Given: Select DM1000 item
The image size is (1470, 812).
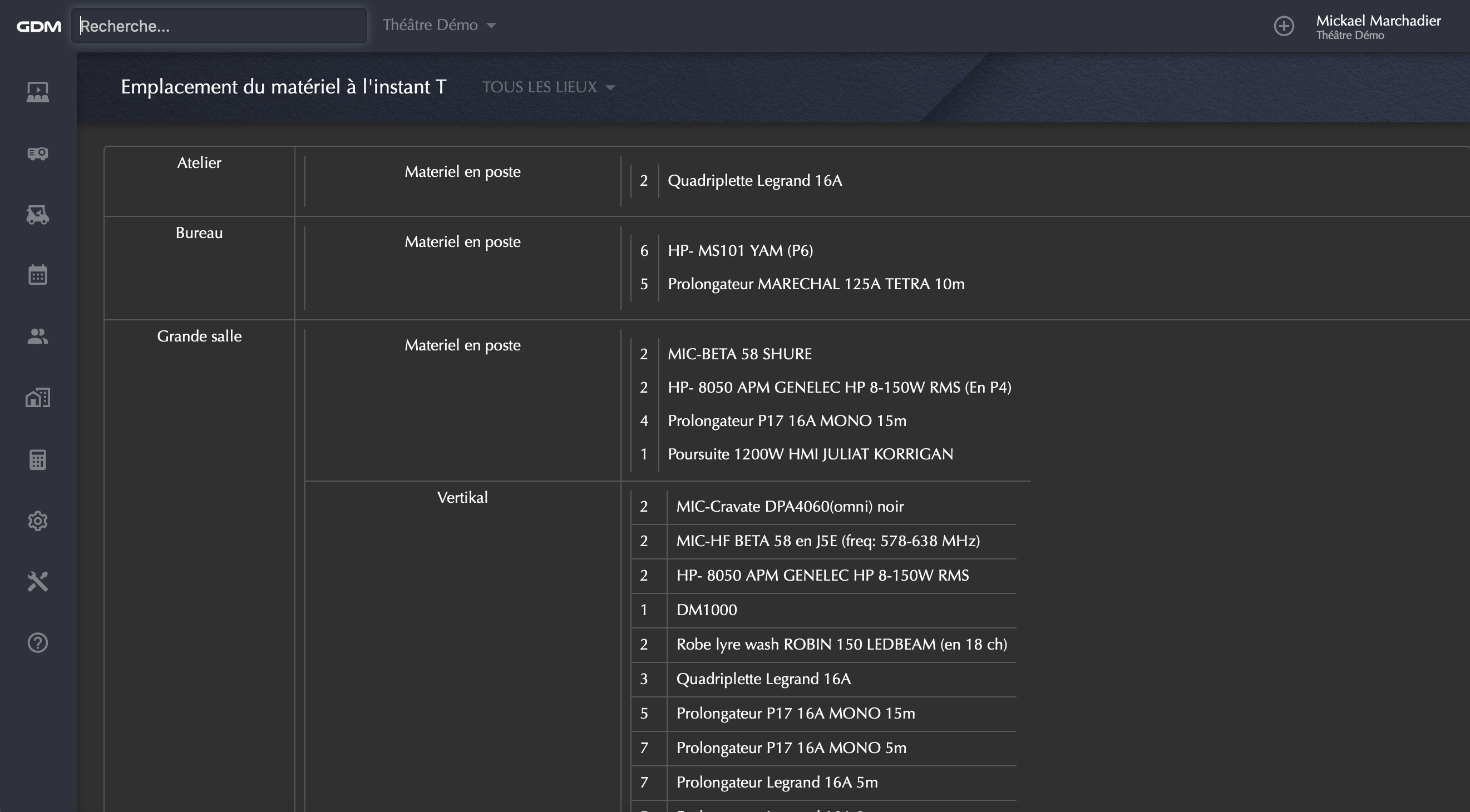Looking at the screenshot, I should coord(707,610).
